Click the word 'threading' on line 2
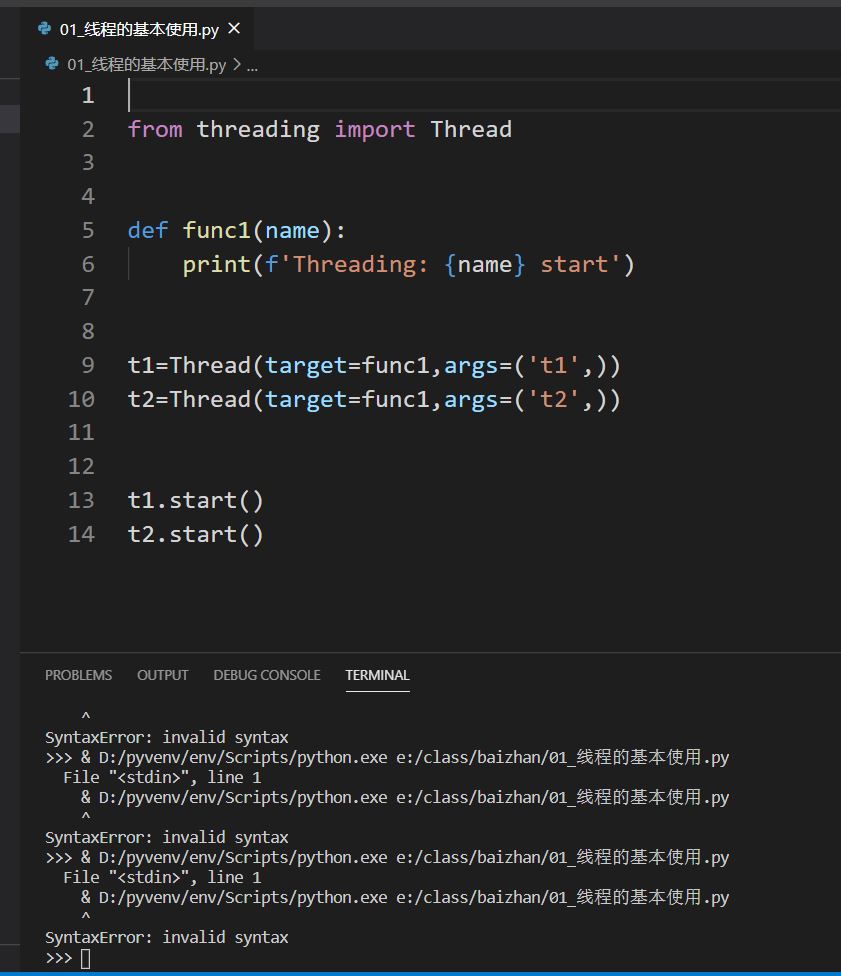The height and width of the screenshot is (976, 841). [258, 129]
